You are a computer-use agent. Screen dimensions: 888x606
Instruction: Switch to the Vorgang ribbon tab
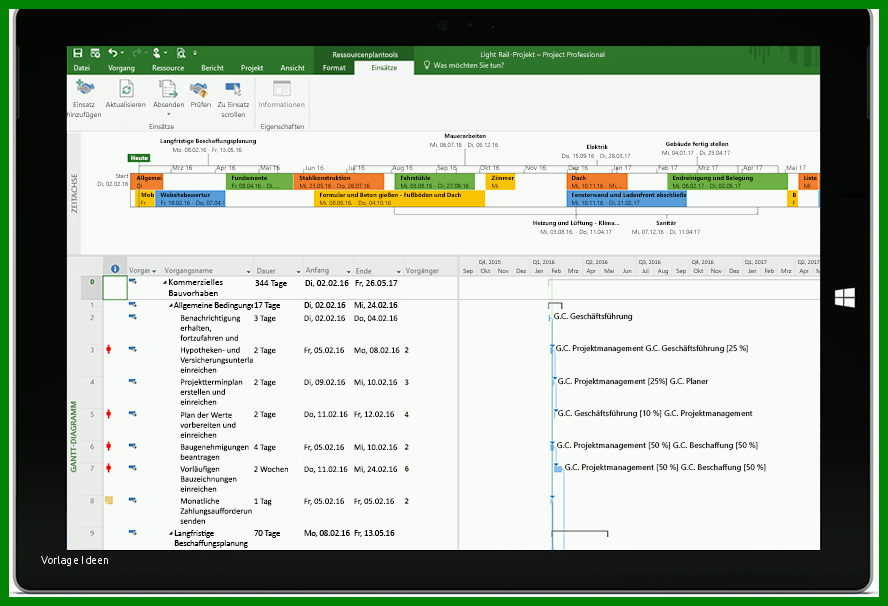(121, 68)
